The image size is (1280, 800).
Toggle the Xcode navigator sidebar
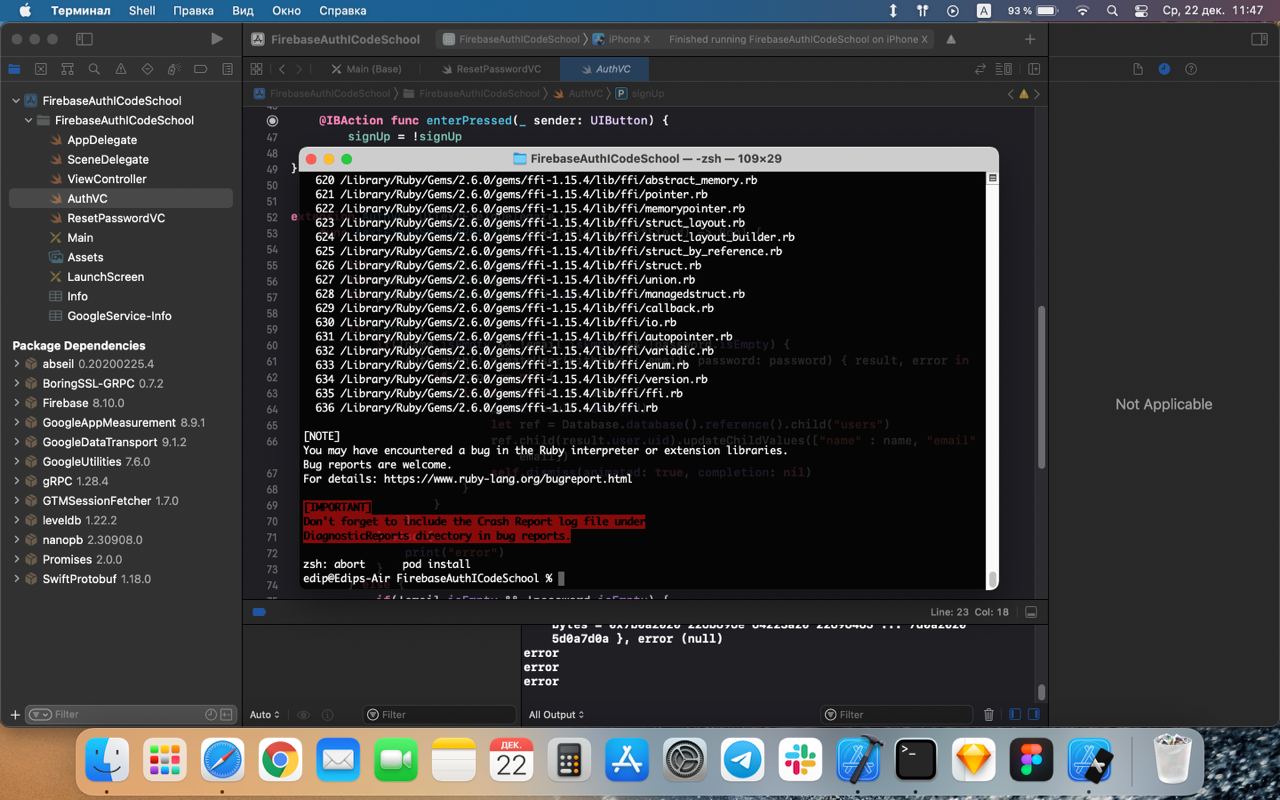click(84, 39)
